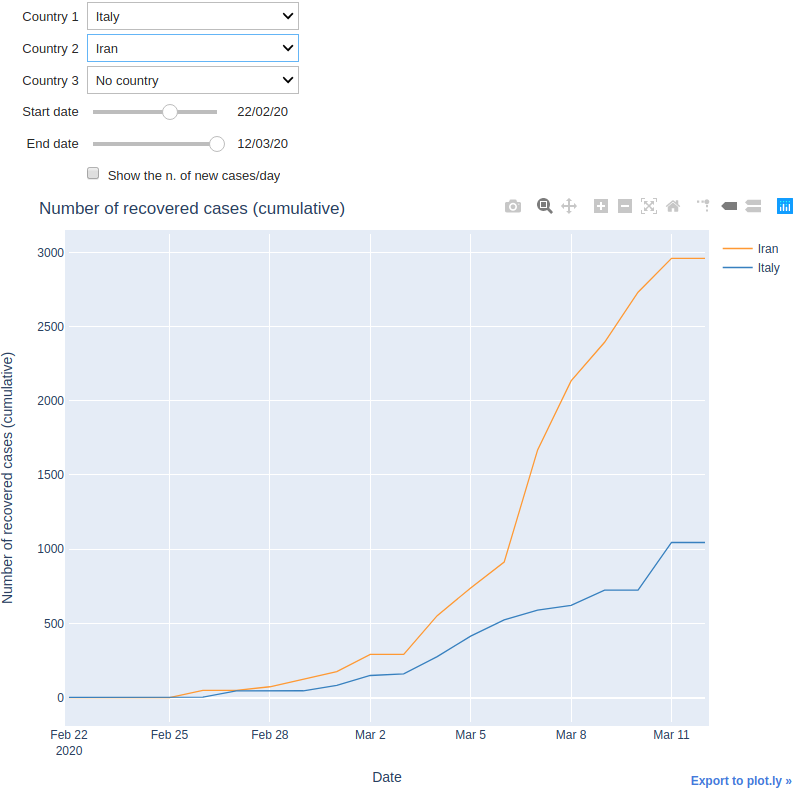Enable Show the n. of new cases/day

click(x=93, y=173)
